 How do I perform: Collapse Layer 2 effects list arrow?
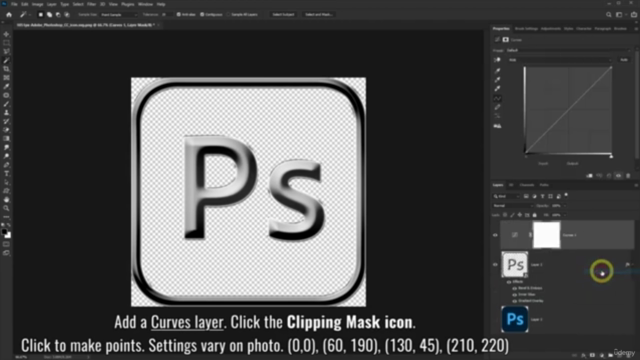(x=633, y=264)
